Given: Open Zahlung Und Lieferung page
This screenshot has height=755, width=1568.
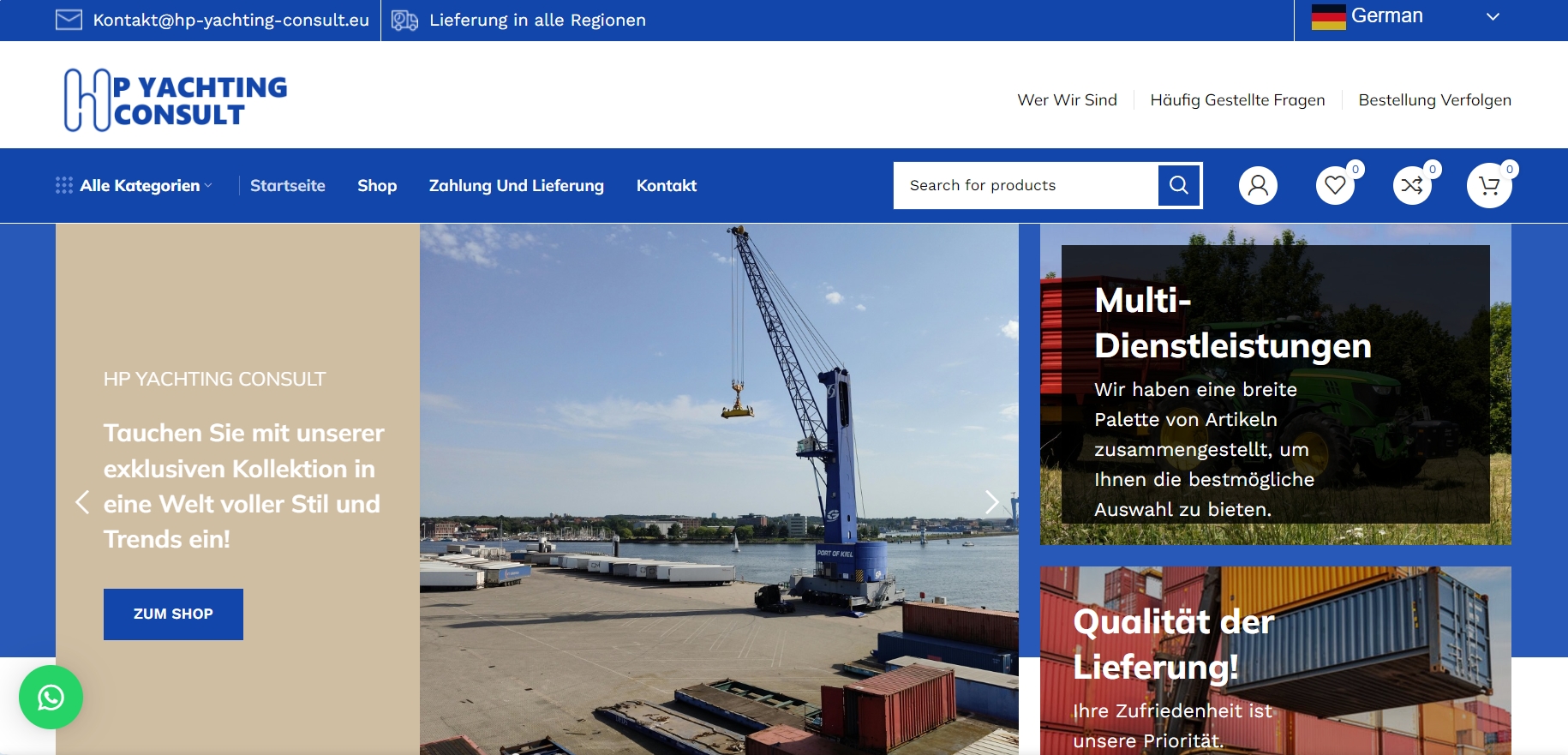Looking at the screenshot, I should click(516, 185).
